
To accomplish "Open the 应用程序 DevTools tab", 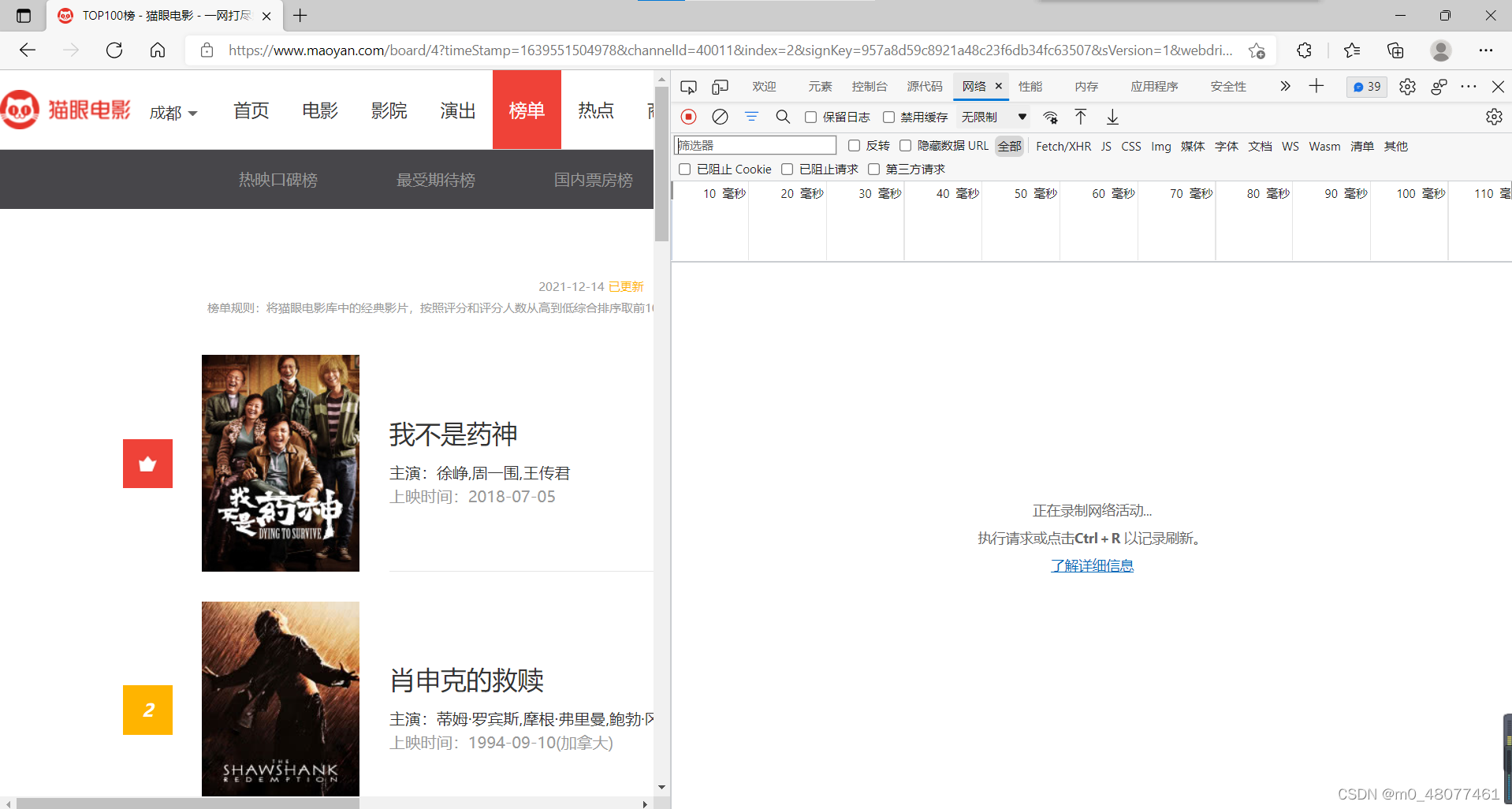I will pyautogui.click(x=1154, y=87).
